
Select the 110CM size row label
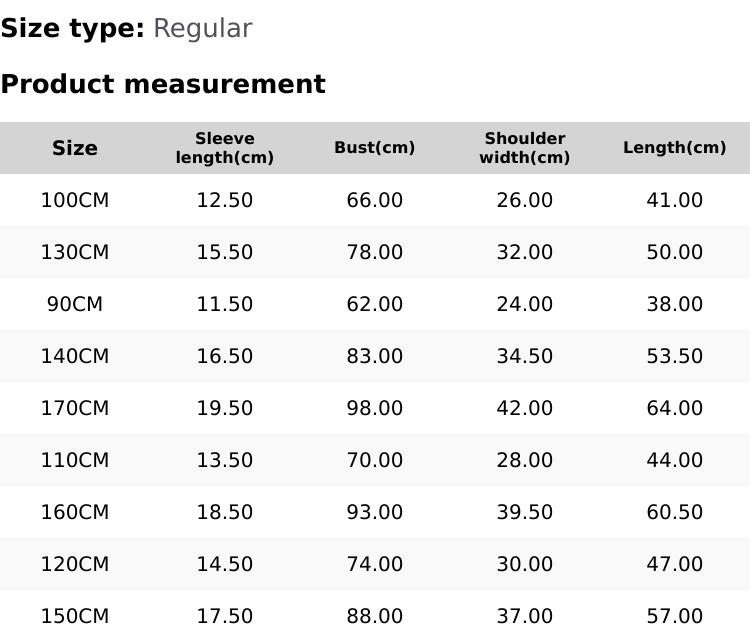(x=75, y=460)
